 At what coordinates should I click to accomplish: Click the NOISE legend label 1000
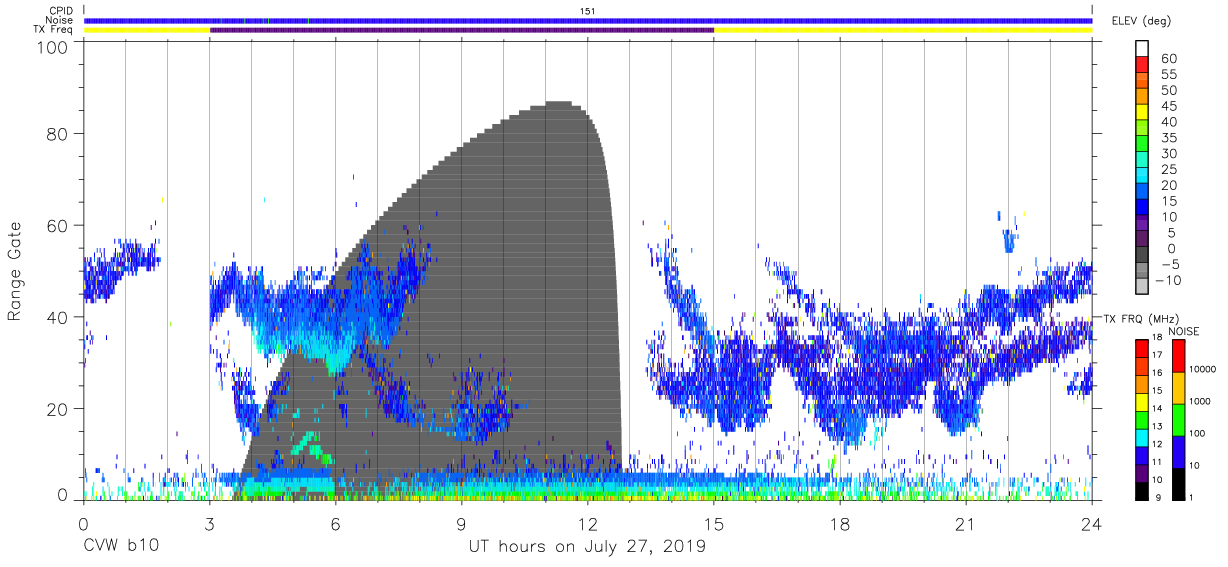1199,401
